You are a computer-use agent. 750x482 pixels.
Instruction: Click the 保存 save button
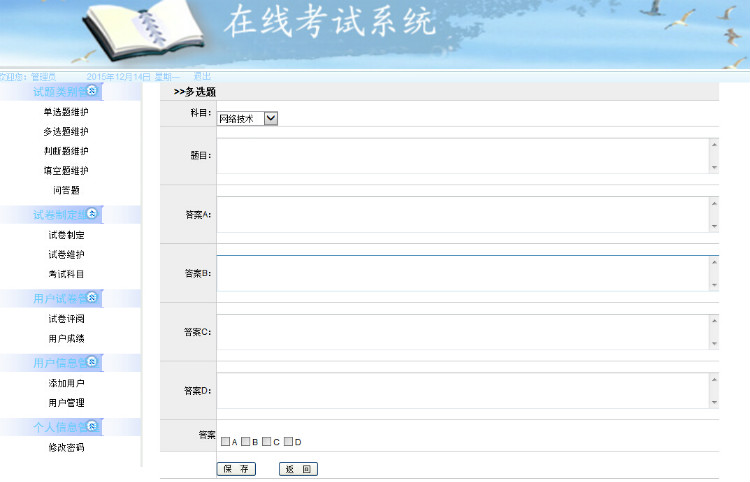coord(236,469)
